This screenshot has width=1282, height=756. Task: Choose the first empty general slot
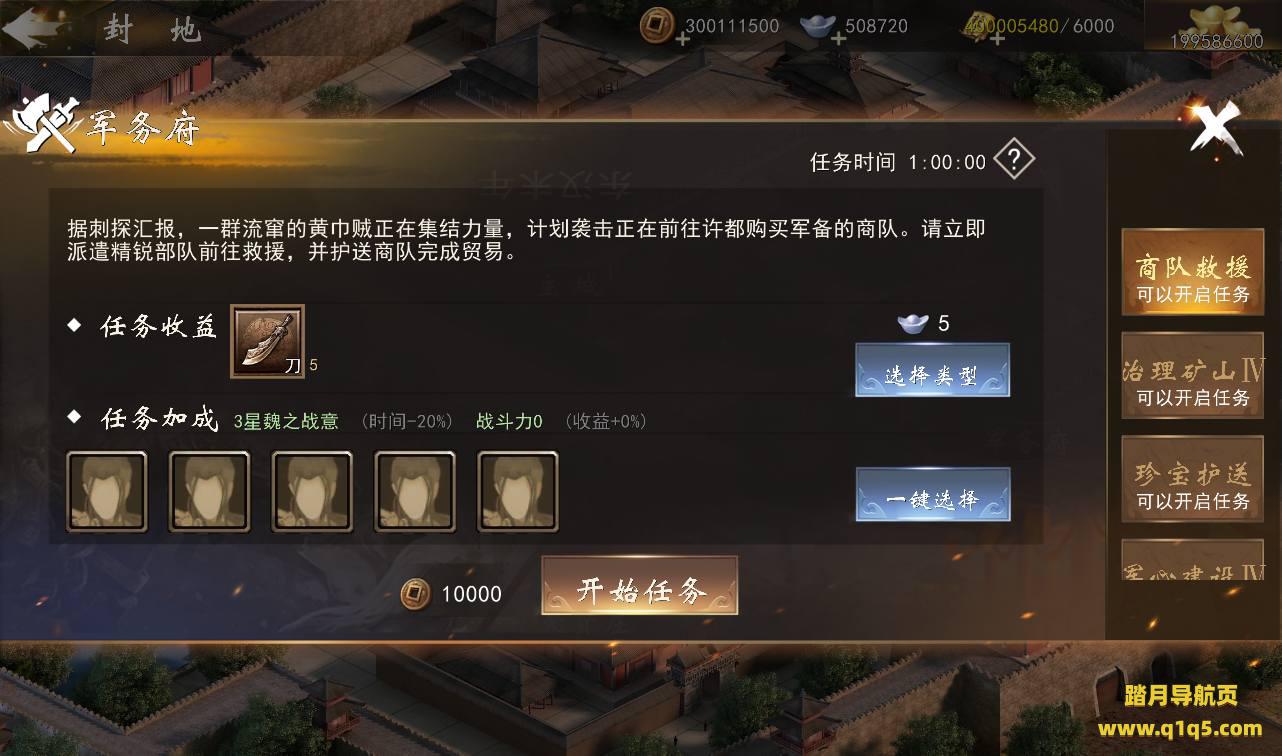107,491
